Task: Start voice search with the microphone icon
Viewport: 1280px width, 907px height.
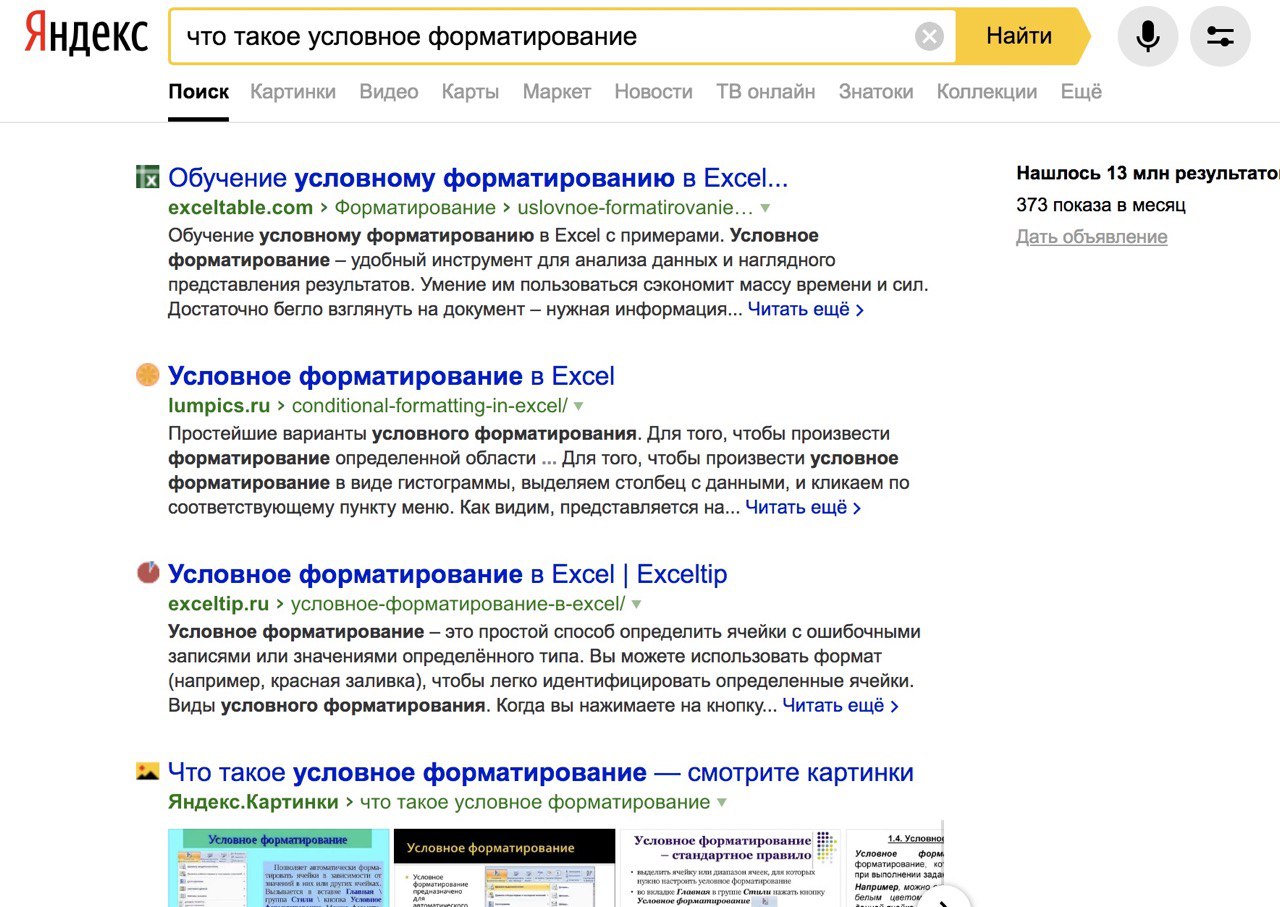Action: coord(1148,37)
